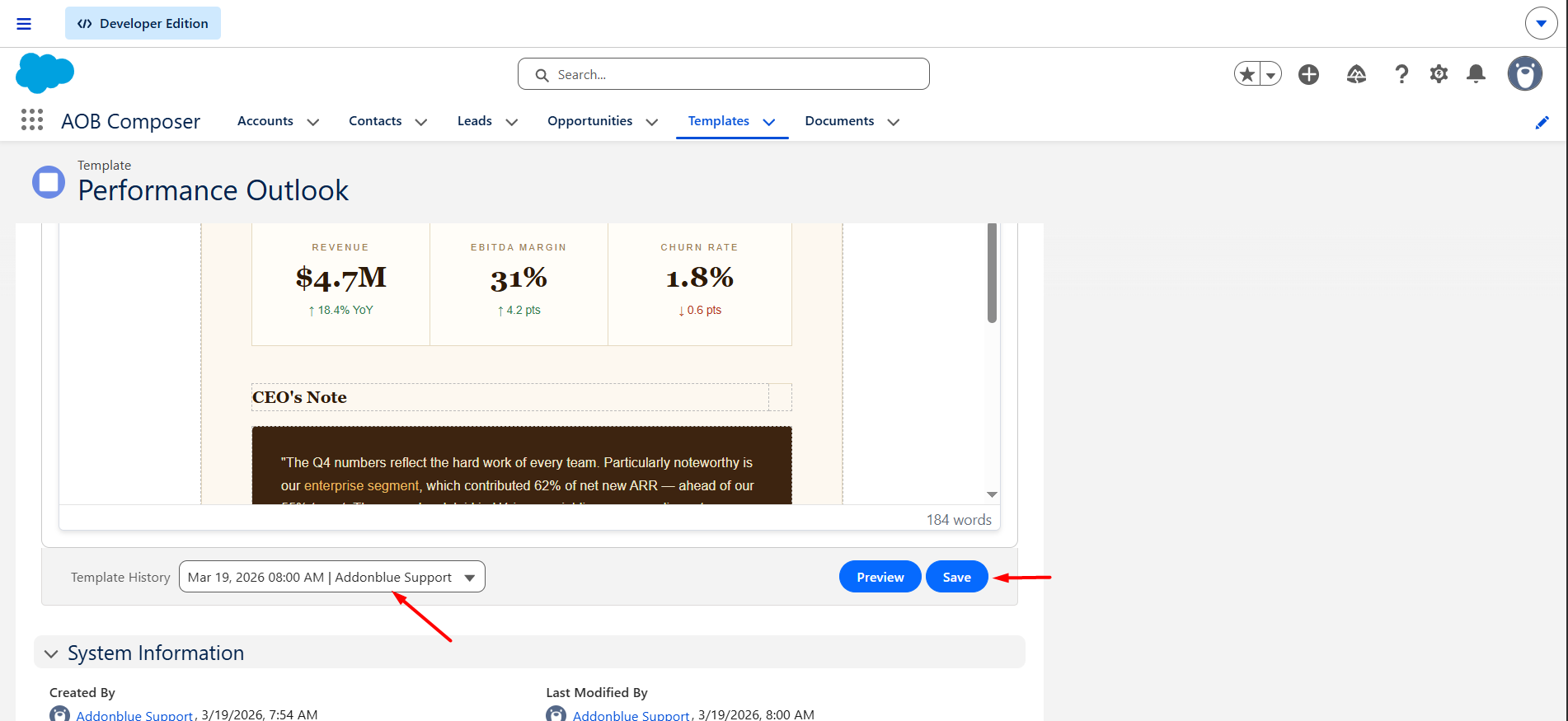
Task: Open the Documents tab
Action: (839, 120)
